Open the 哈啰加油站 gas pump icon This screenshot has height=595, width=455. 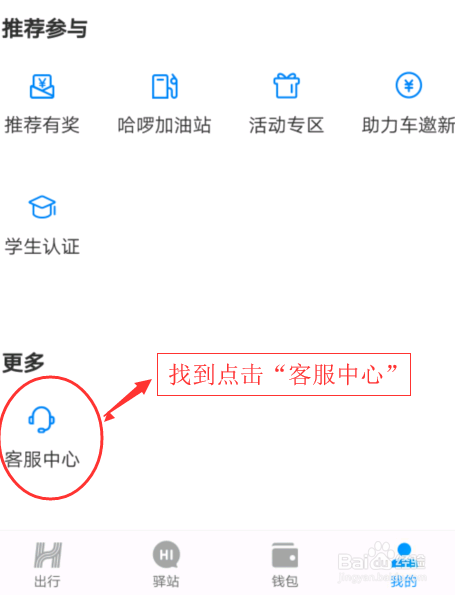[165, 86]
